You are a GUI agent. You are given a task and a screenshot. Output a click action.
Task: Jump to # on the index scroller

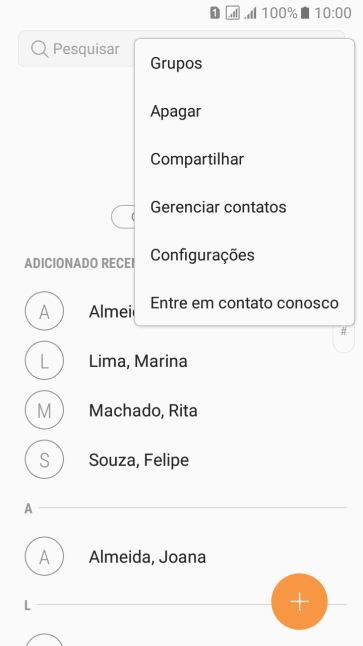pyautogui.click(x=343, y=332)
